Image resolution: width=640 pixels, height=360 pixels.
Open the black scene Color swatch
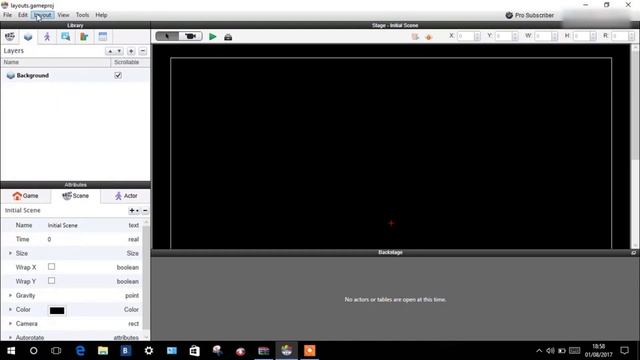coord(57,311)
